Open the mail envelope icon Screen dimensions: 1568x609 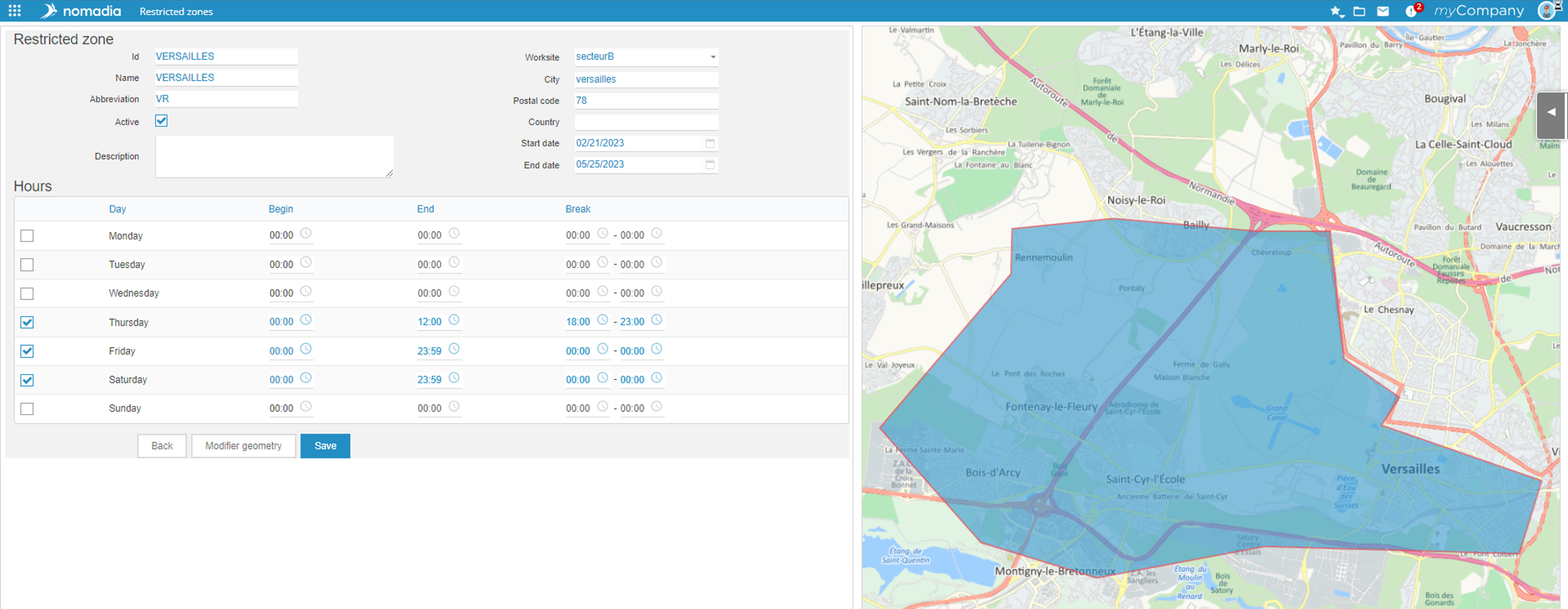click(1383, 11)
